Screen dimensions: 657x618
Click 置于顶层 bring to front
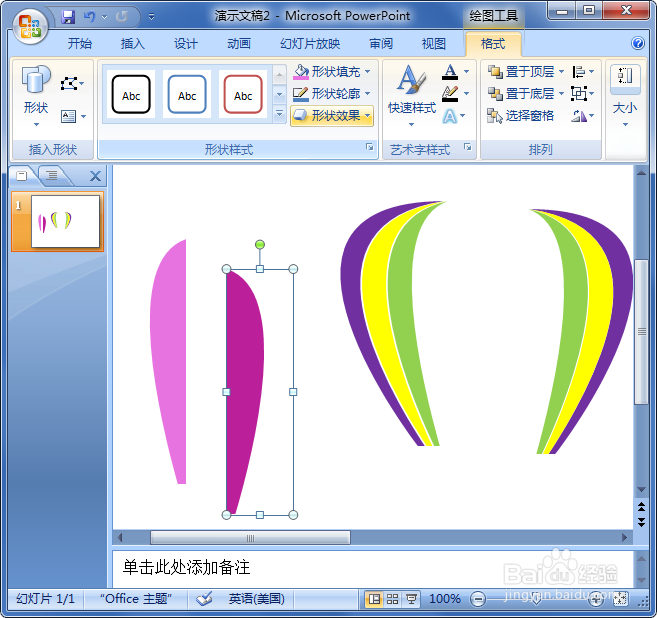click(521, 72)
